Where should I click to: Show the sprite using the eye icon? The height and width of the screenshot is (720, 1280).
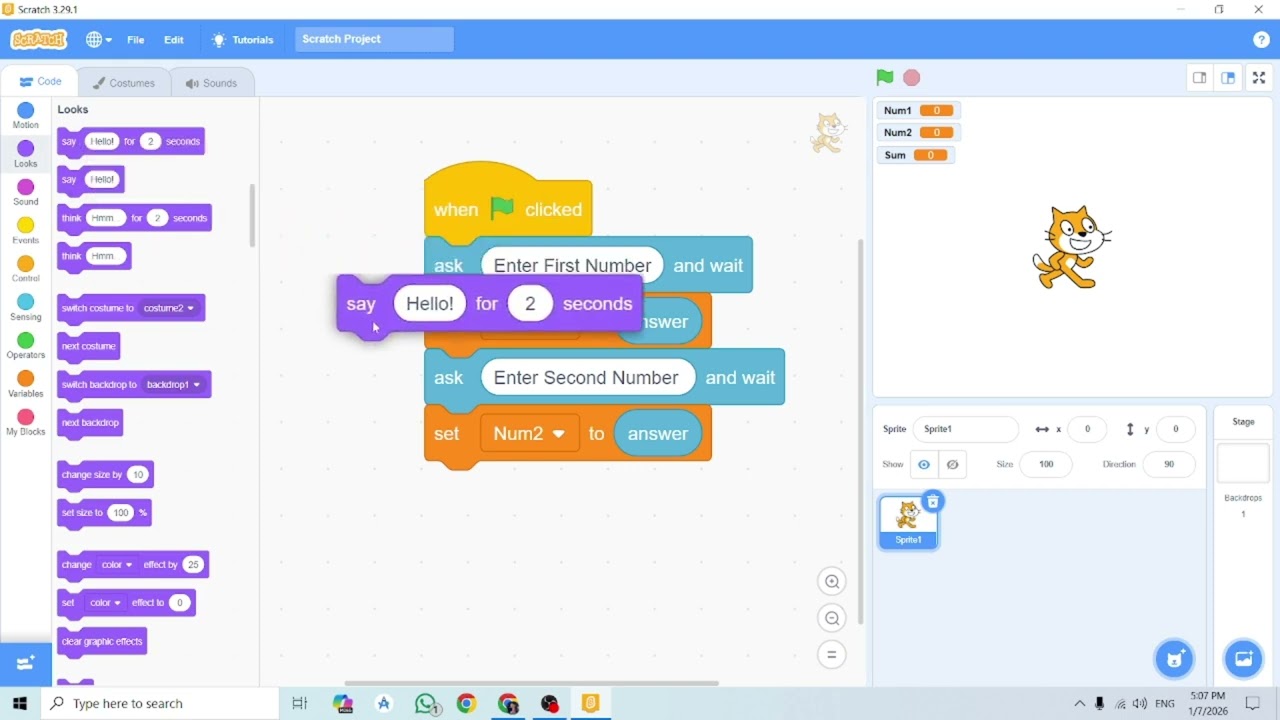pyautogui.click(x=924, y=464)
